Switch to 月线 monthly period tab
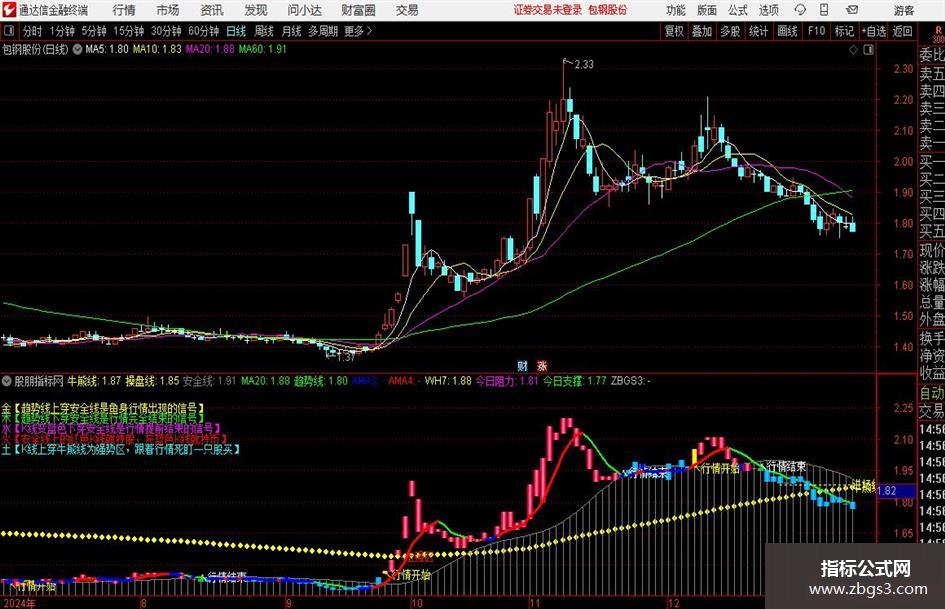 pyautogui.click(x=292, y=31)
